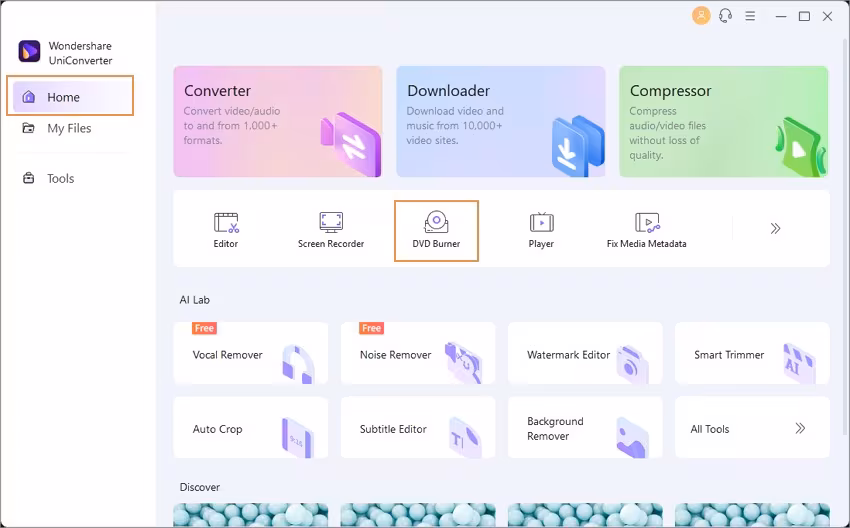This screenshot has width=850, height=528.
Task: Open the Watermark Editor tool
Action: pyautogui.click(x=585, y=353)
